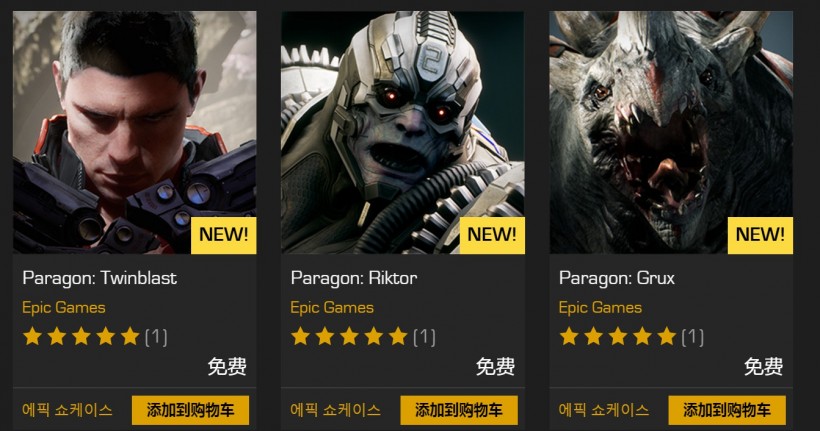
Task: Click the star rating for Riktor
Action: 350,336
